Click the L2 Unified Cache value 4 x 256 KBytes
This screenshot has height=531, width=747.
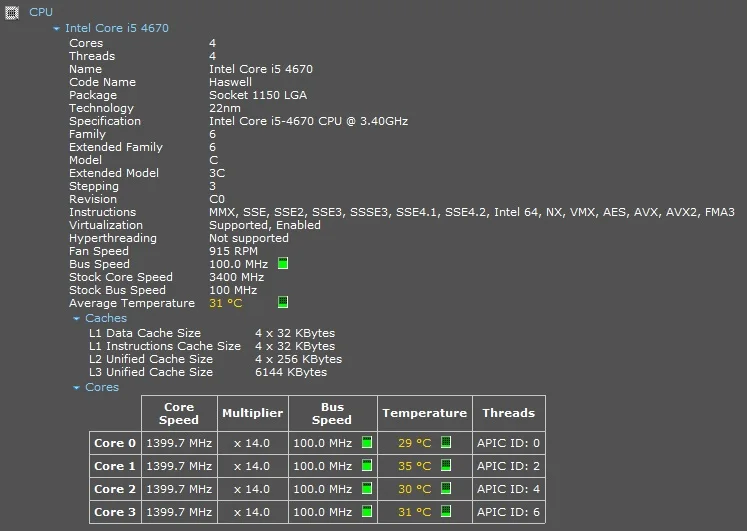[x=298, y=359]
